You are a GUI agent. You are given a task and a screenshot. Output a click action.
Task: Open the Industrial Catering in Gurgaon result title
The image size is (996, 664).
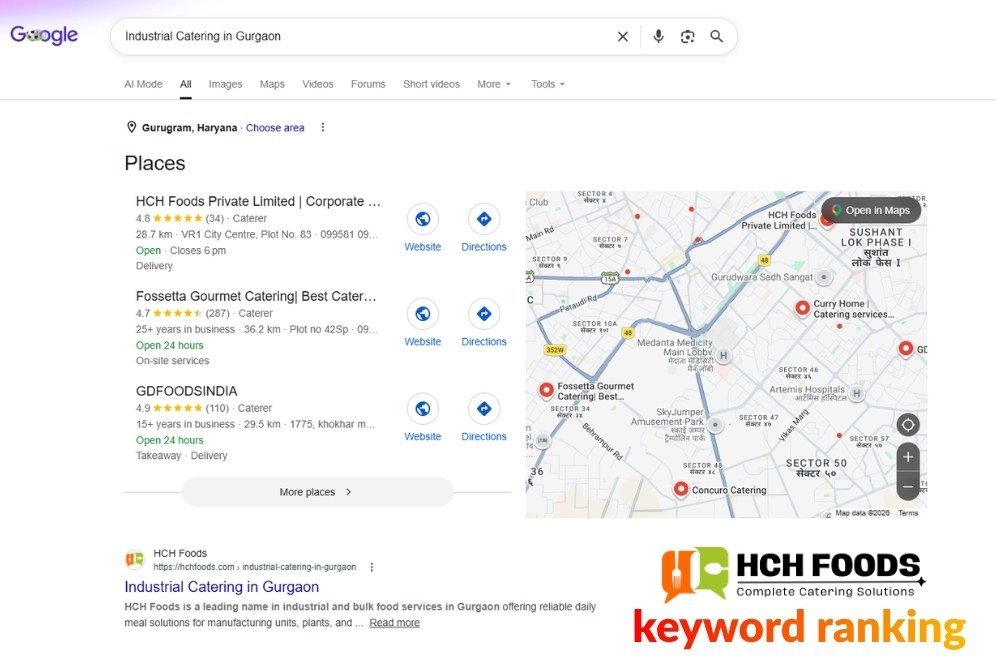point(222,586)
